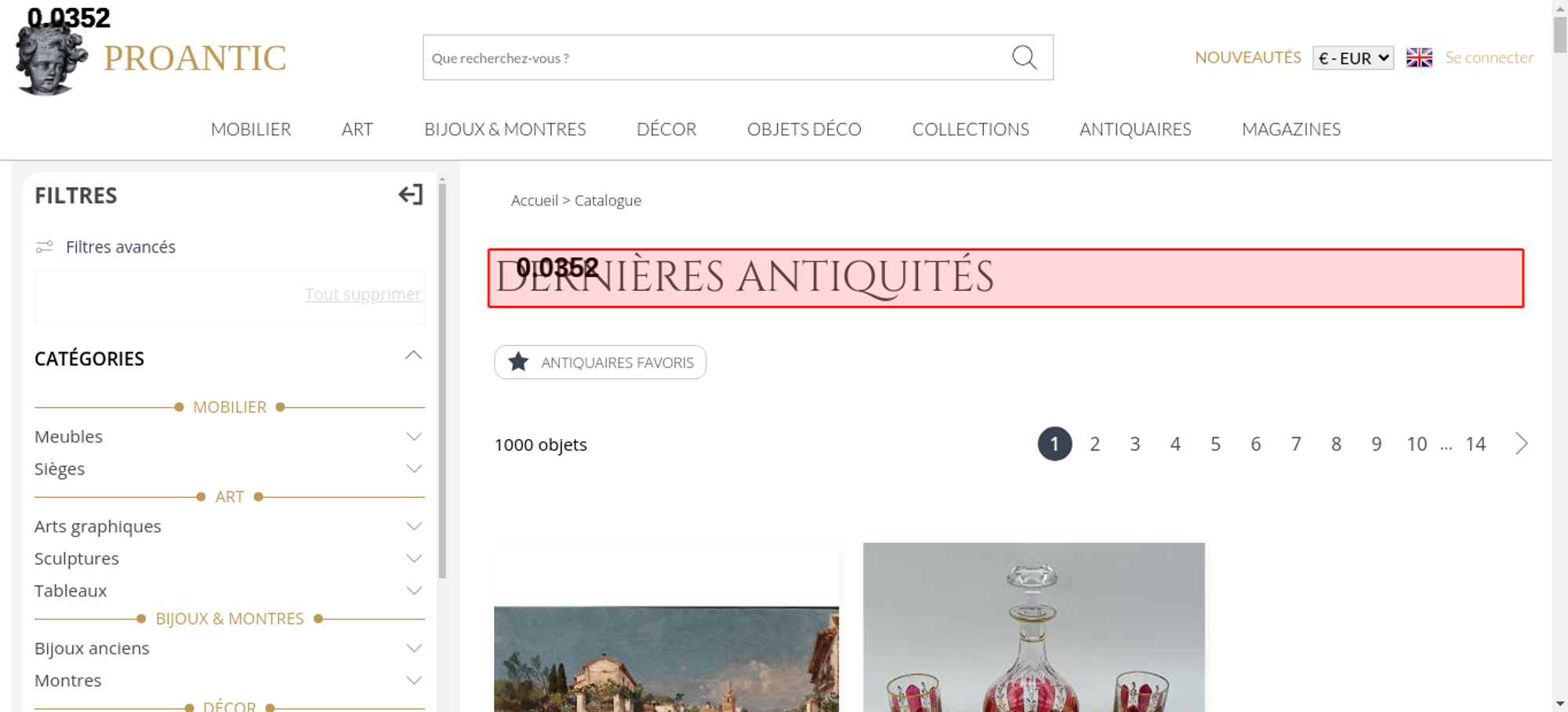This screenshot has width=1568, height=712.
Task: Expand the Sculptures category
Action: coord(413,559)
